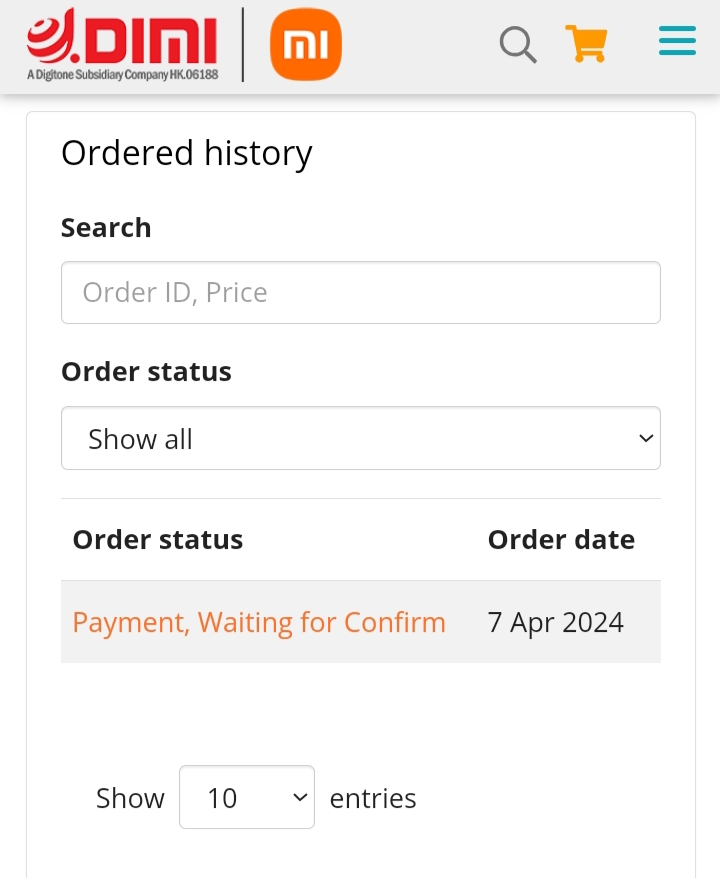The width and height of the screenshot is (720, 878).
Task: Click the Search label above the field
Action: 106,227
